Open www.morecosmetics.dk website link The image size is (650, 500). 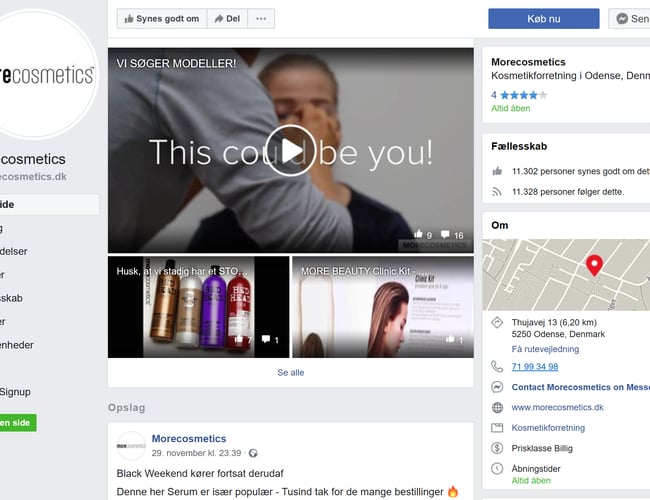[x=557, y=407]
